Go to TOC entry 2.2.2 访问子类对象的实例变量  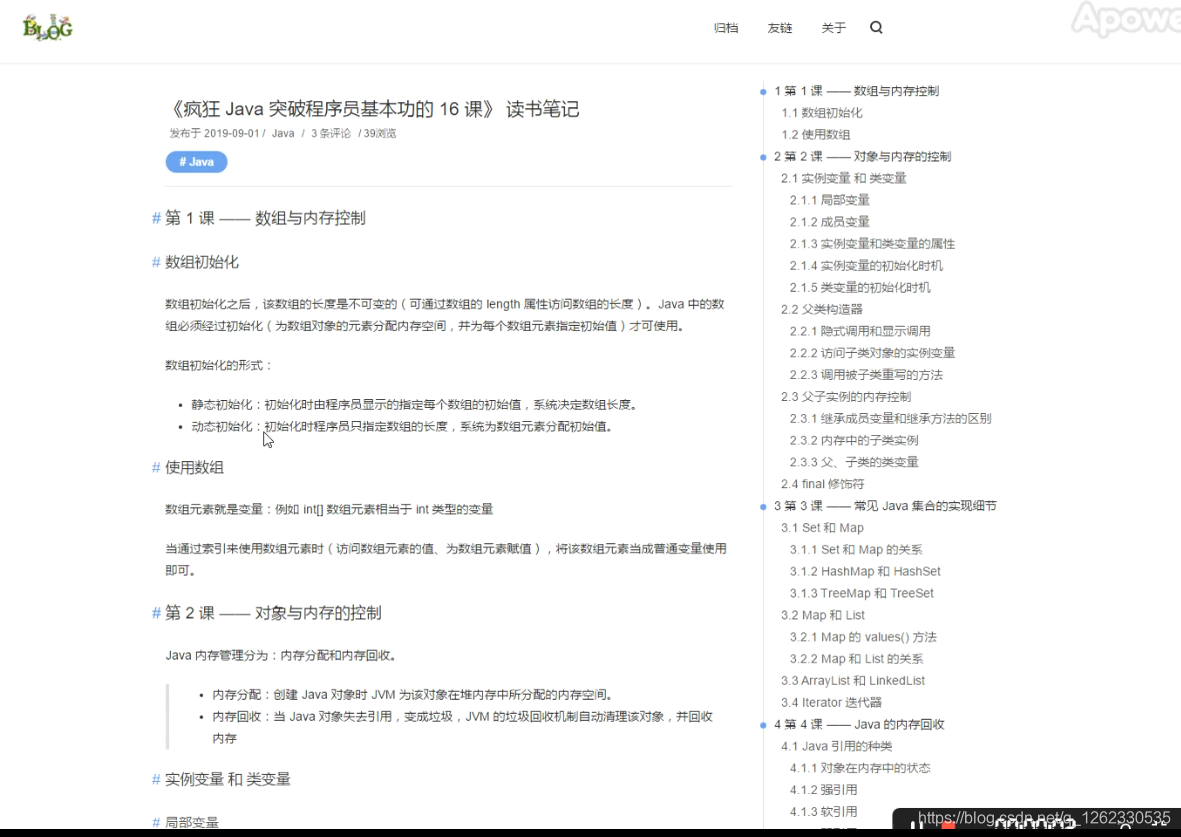click(x=872, y=353)
